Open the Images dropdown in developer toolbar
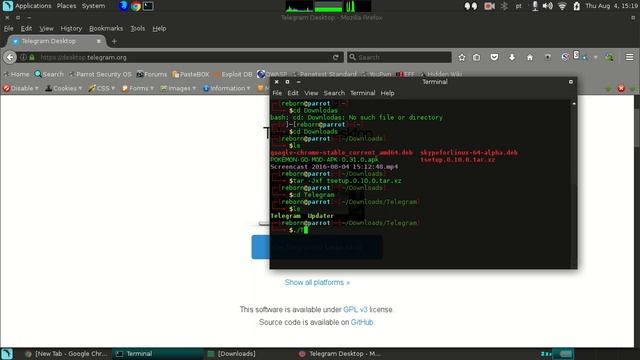The height and width of the screenshot is (360, 640). tap(178, 88)
